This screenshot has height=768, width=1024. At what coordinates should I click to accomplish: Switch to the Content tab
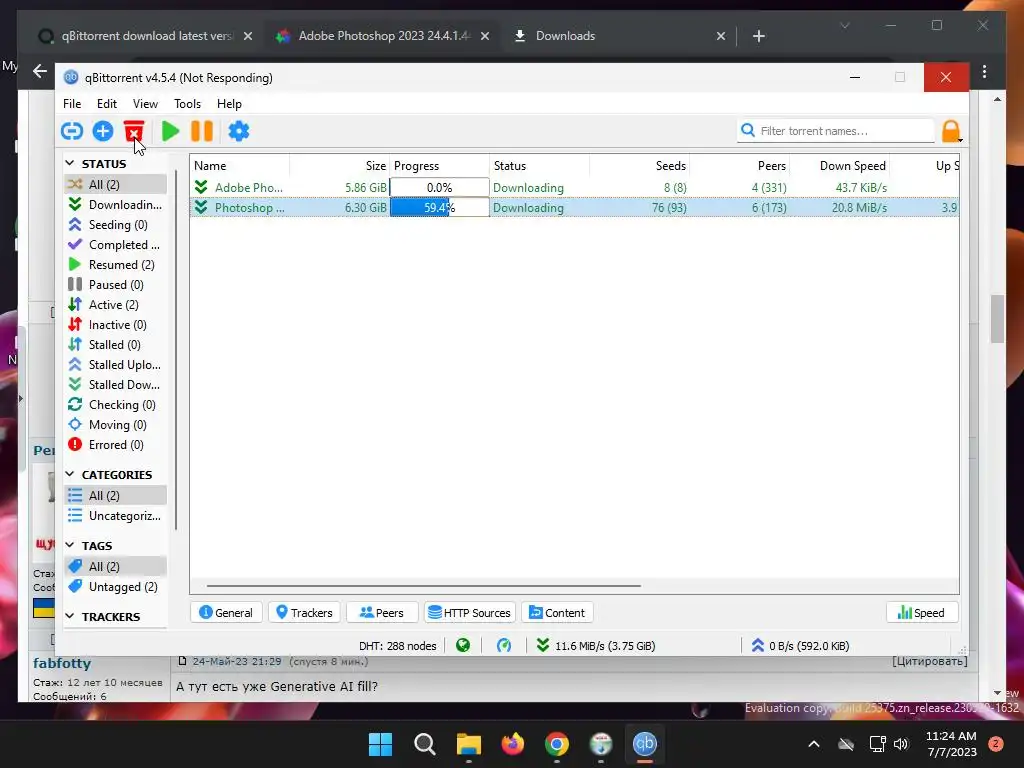click(x=557, y=613)
